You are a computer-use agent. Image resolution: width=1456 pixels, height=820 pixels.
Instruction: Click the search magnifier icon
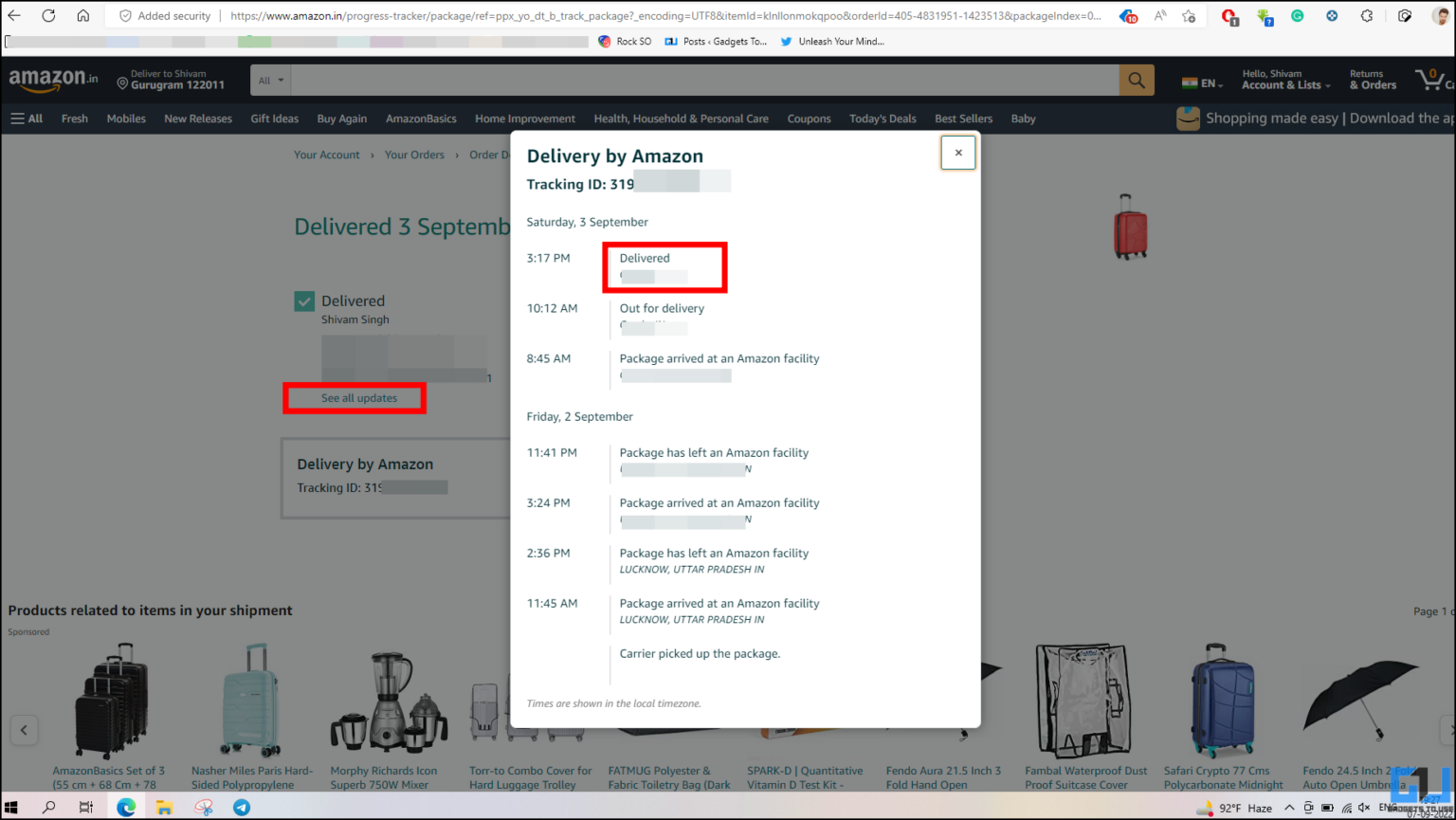click(x=1136, y=80)
